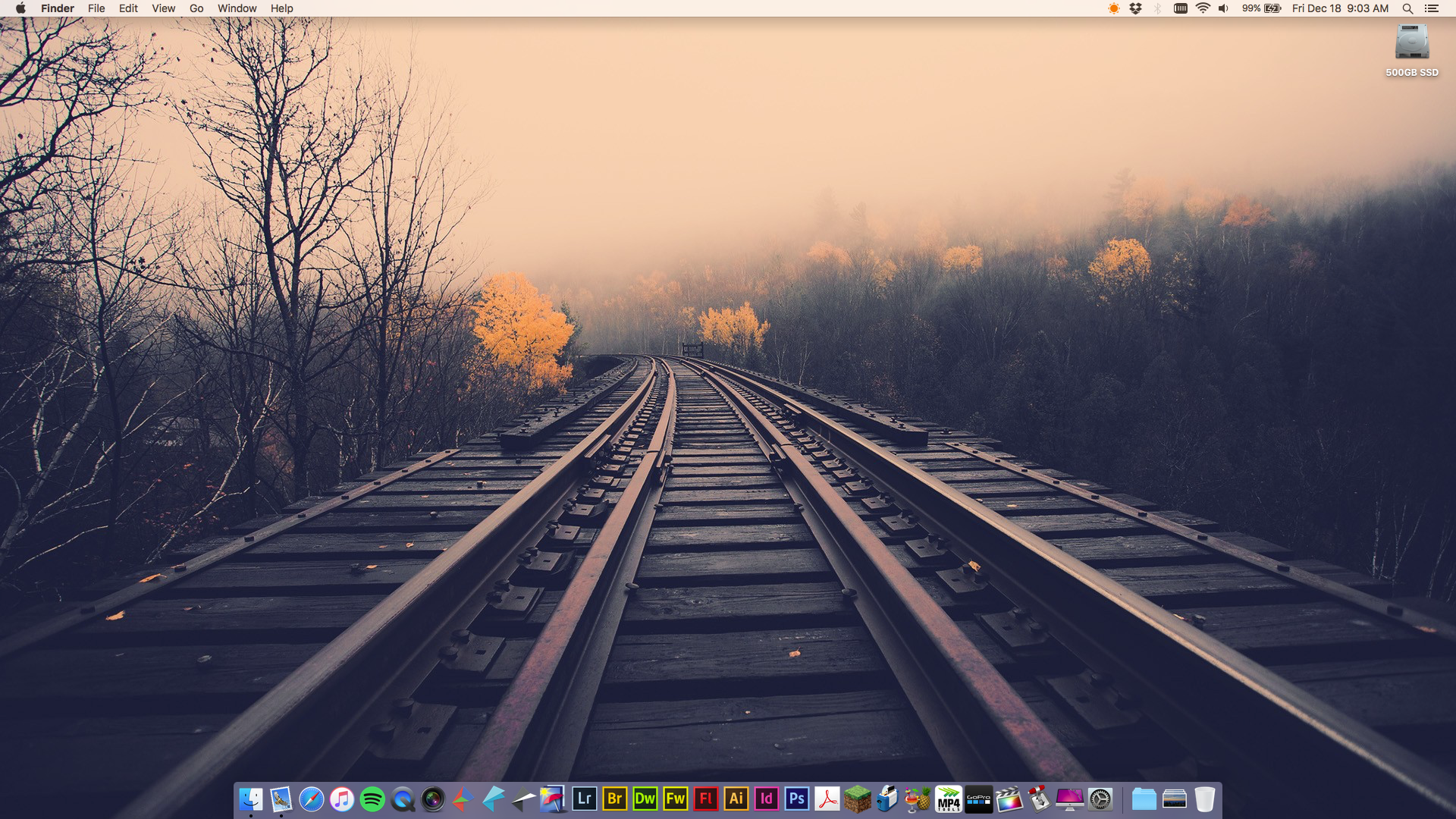The image size is (1456, 819).
Task: Launch Final Cut Pro from the dock
Action: click(x=1009, y=799)
